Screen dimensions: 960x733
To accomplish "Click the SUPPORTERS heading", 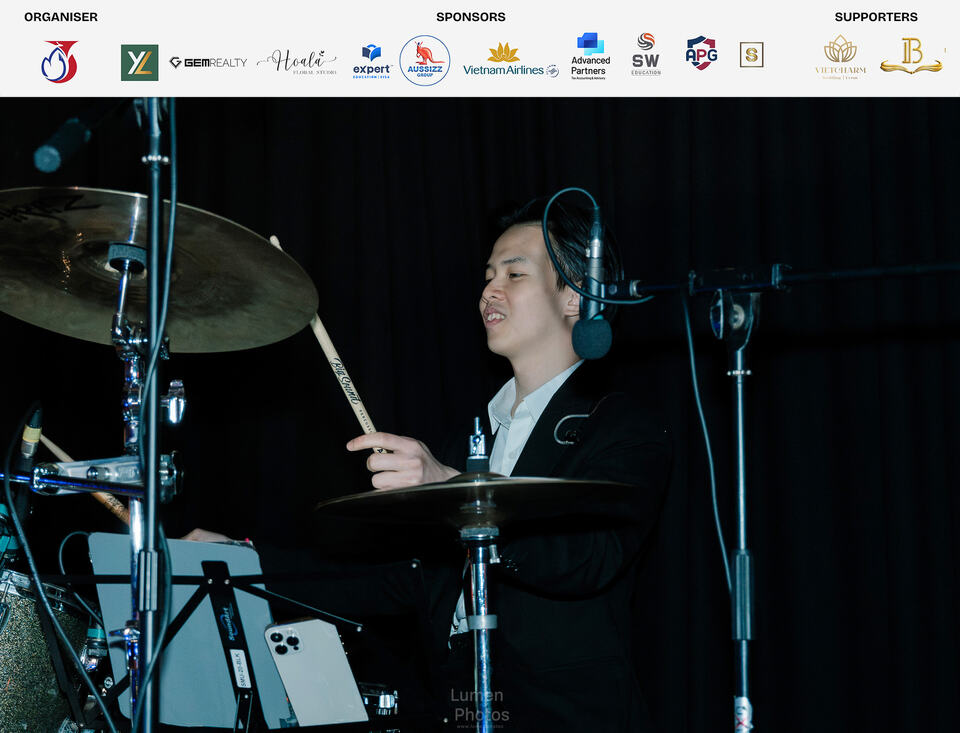I will (x=876, y=17).
